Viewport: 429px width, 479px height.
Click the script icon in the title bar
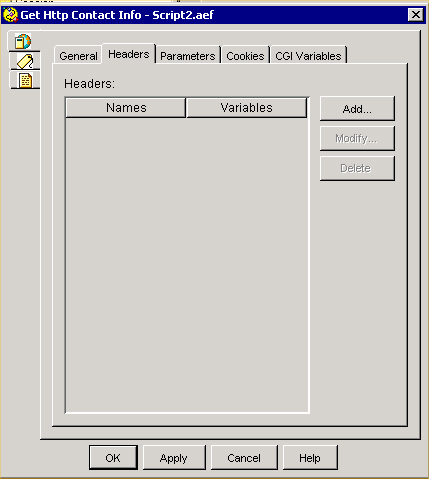10,15
